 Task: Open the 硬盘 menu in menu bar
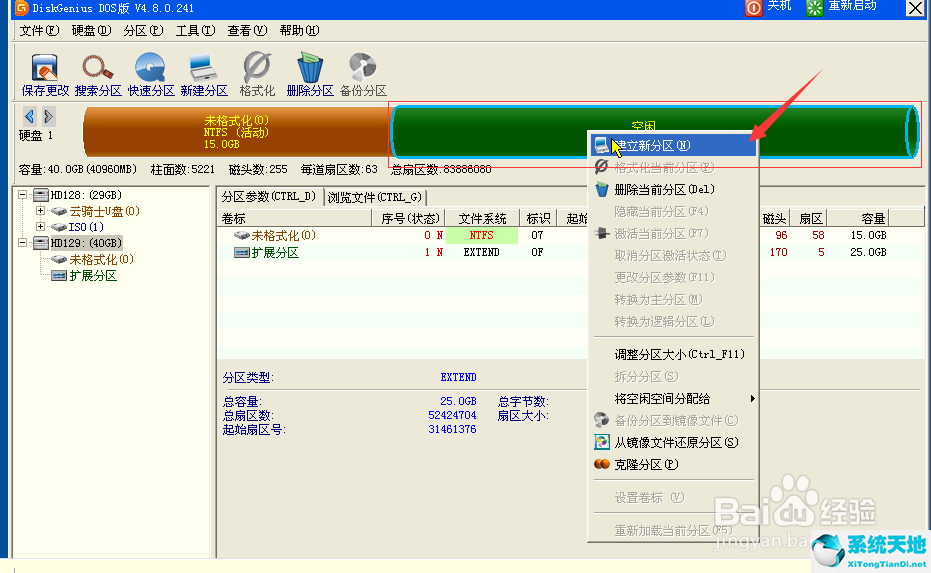click(91, 30)
